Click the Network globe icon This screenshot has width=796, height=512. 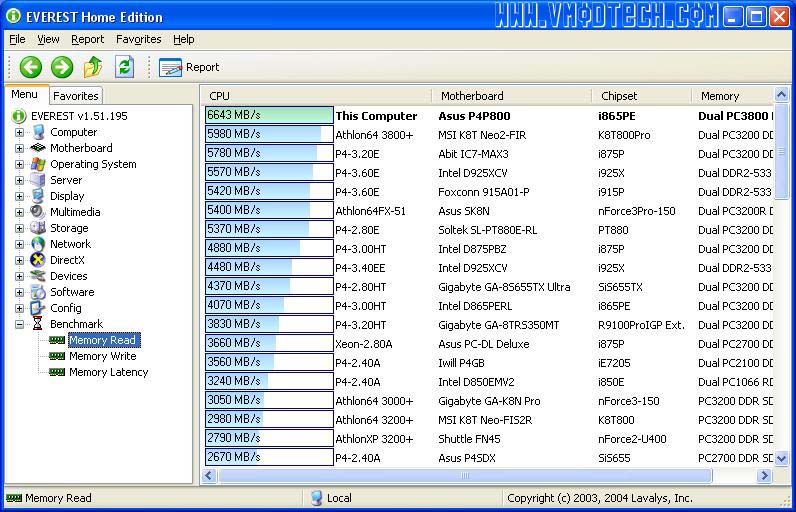coord(38,244)
